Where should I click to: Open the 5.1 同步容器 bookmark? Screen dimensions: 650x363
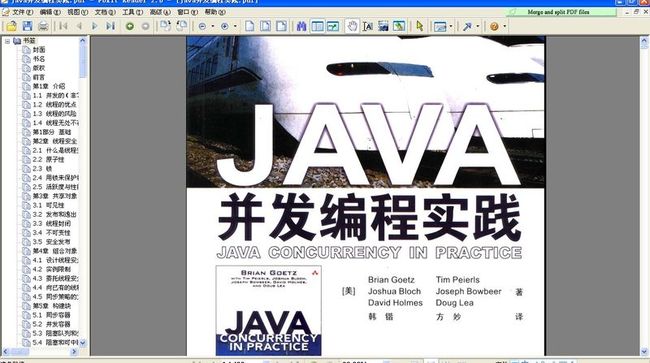51,315
